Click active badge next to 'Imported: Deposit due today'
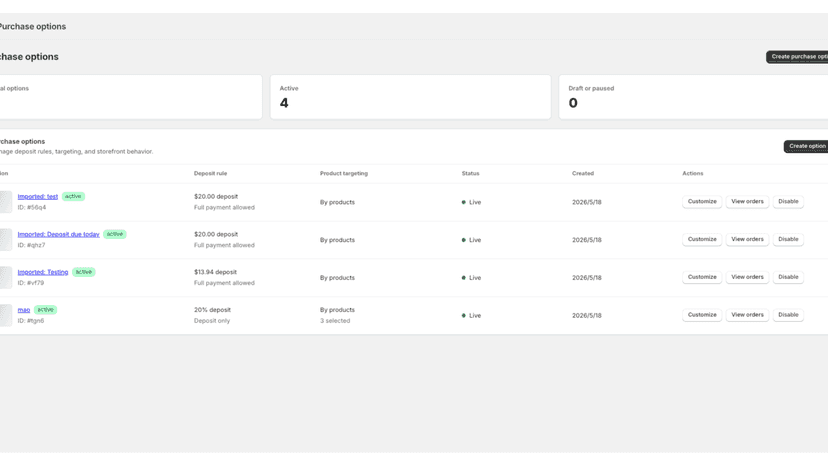Screen dimensions: 828x466 click(x=115, y=234)
